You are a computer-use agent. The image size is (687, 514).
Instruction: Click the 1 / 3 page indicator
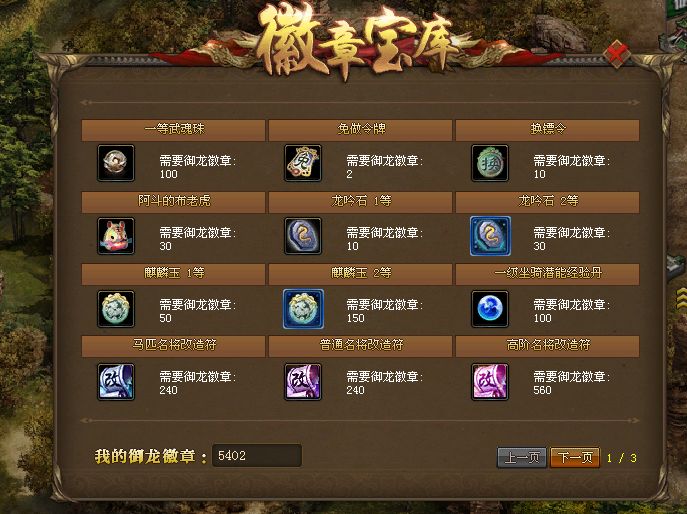pos(621,458)
